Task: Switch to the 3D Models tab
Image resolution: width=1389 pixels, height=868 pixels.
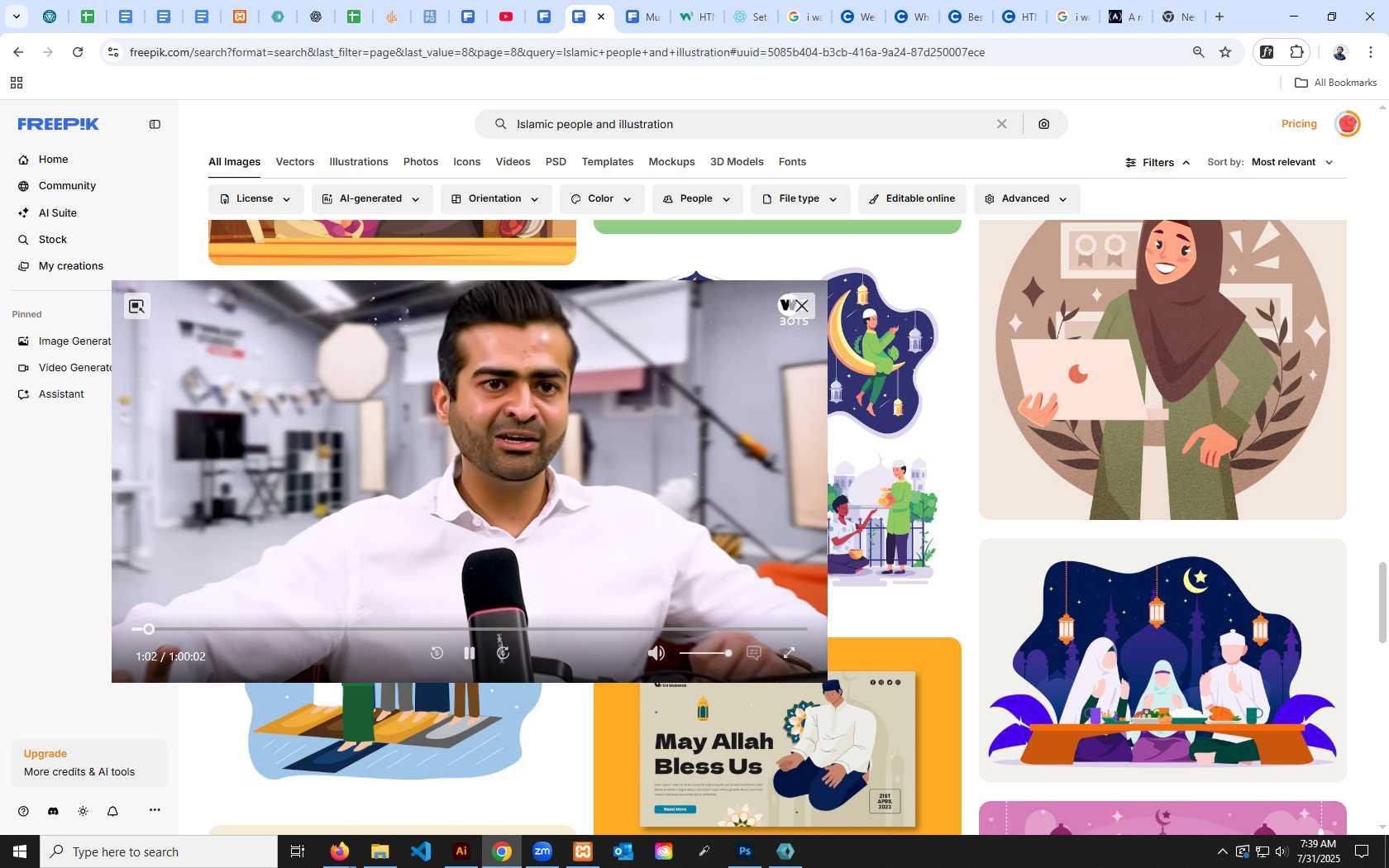Action: (x=737, y=162)
